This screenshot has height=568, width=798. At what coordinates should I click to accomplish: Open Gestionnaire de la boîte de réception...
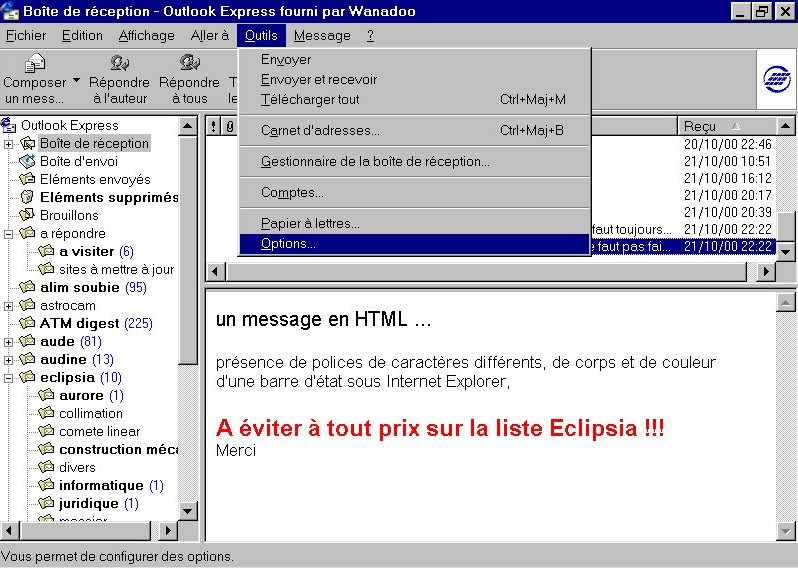click(414, 161)
